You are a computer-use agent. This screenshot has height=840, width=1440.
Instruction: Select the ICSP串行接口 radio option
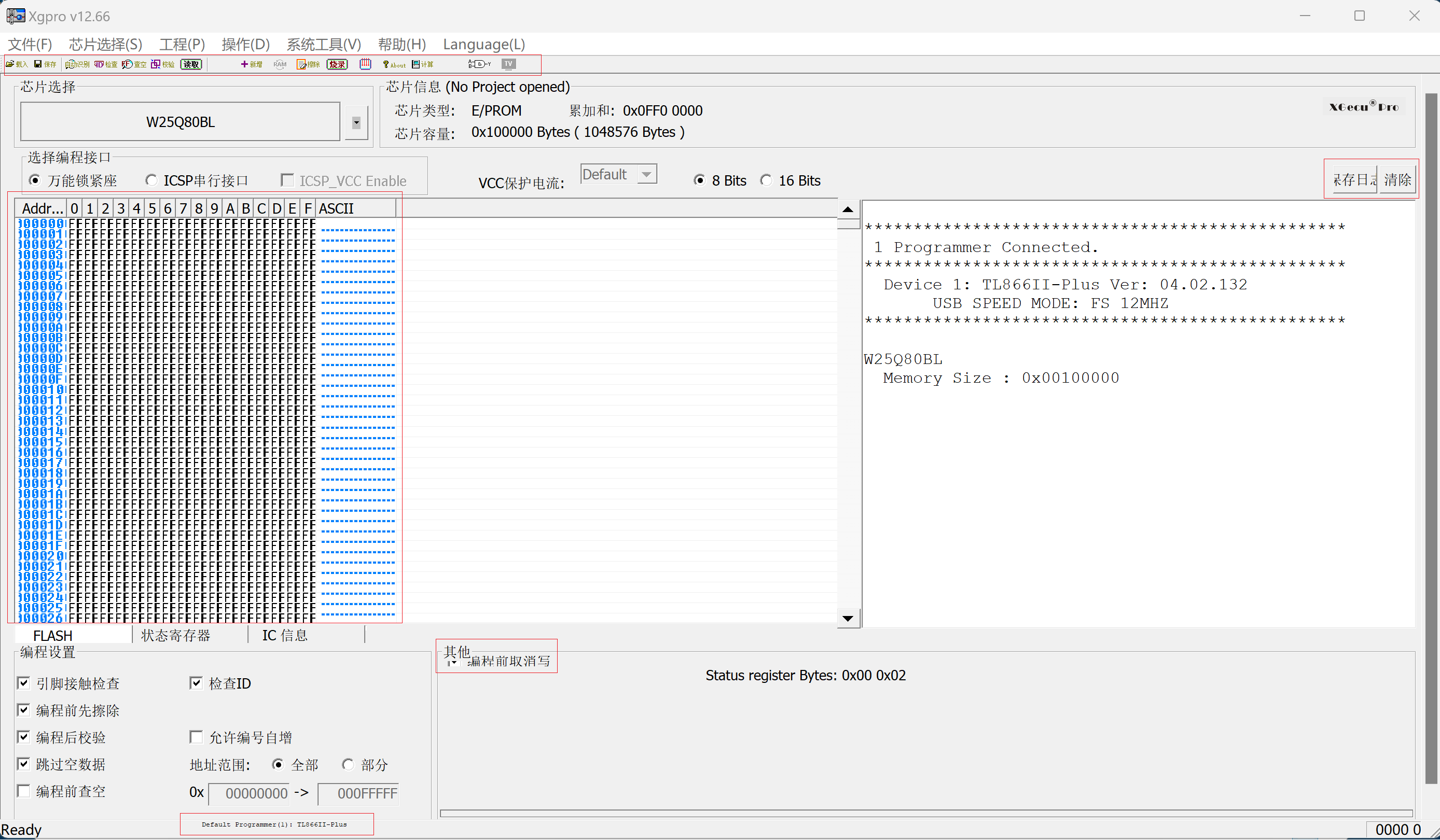(151, 180)
